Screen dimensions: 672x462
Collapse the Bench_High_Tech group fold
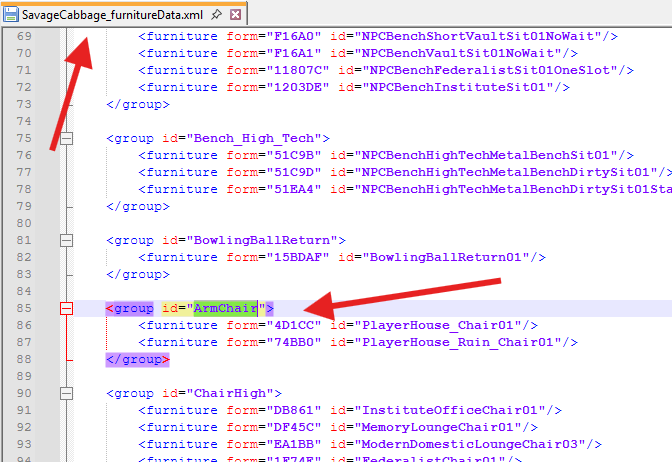[x=66, y=138]
